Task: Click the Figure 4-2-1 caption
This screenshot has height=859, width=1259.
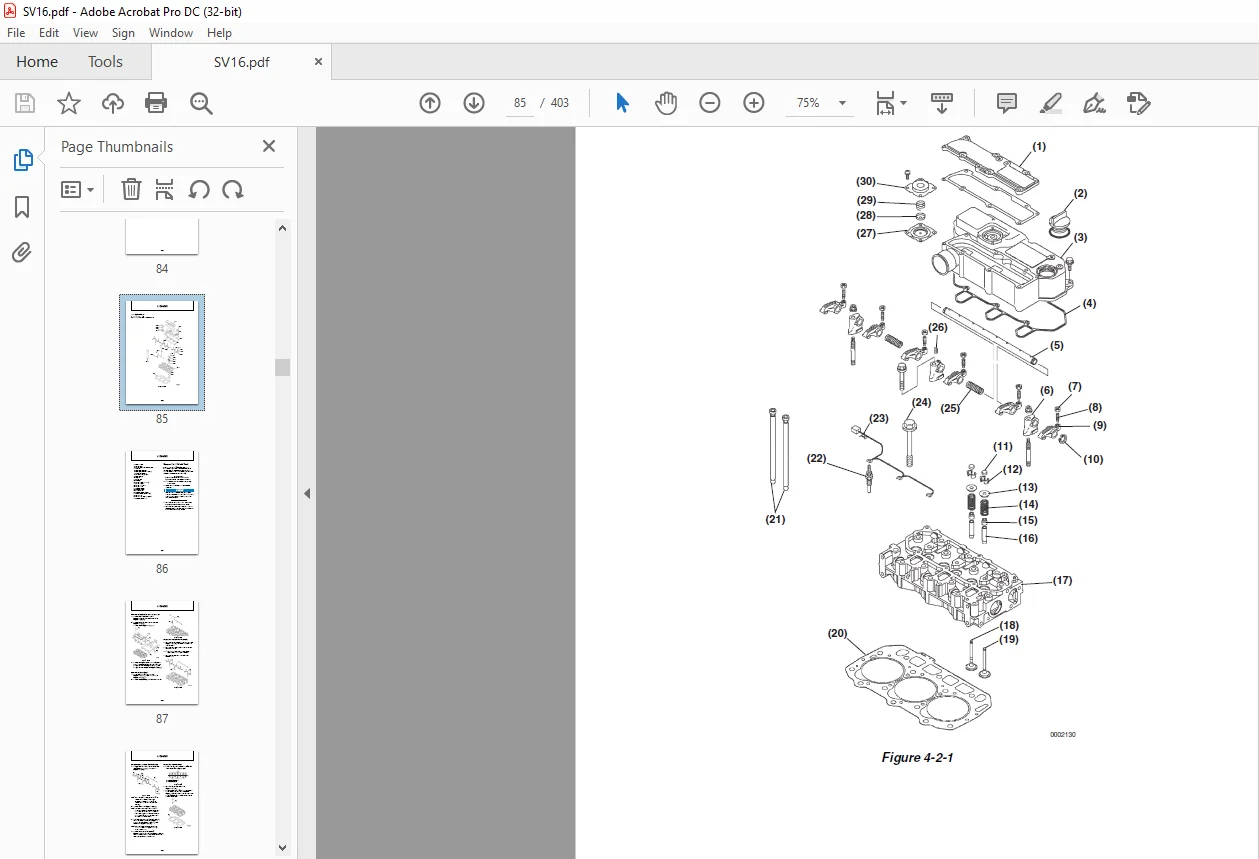Action: (917, 757)
